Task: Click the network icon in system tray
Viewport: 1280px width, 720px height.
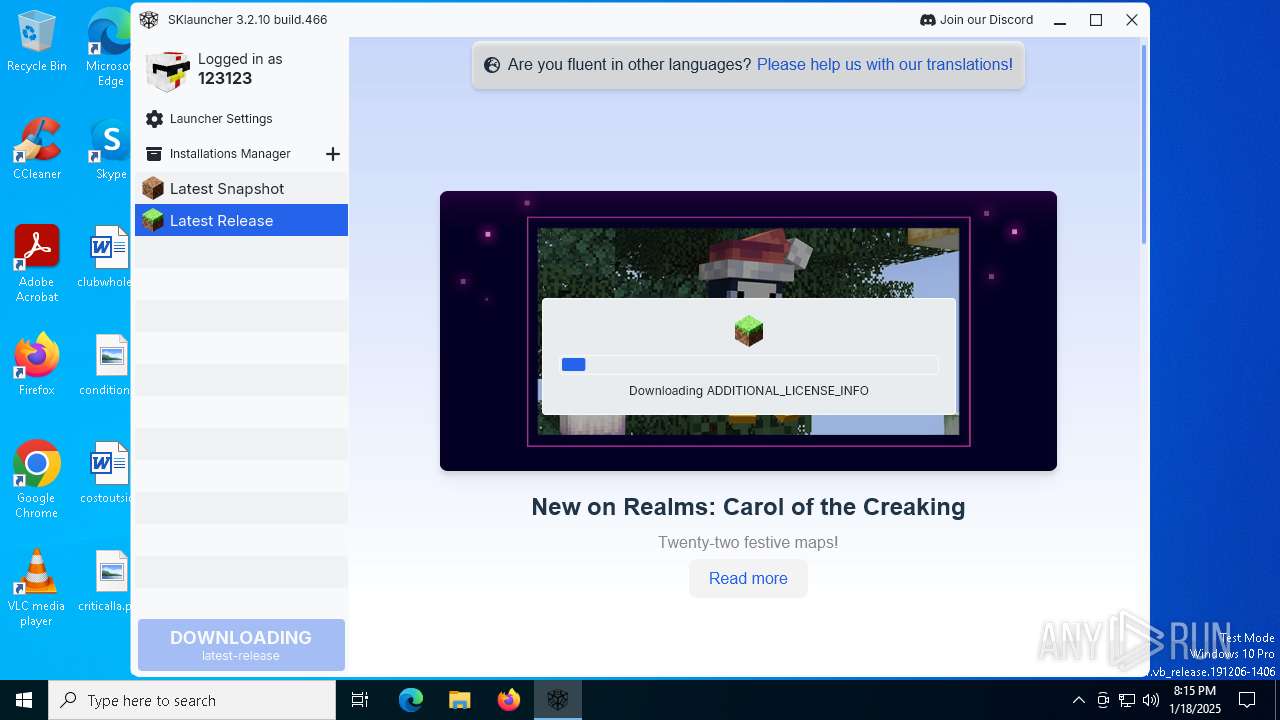Action: click(x=1127, y=700)
